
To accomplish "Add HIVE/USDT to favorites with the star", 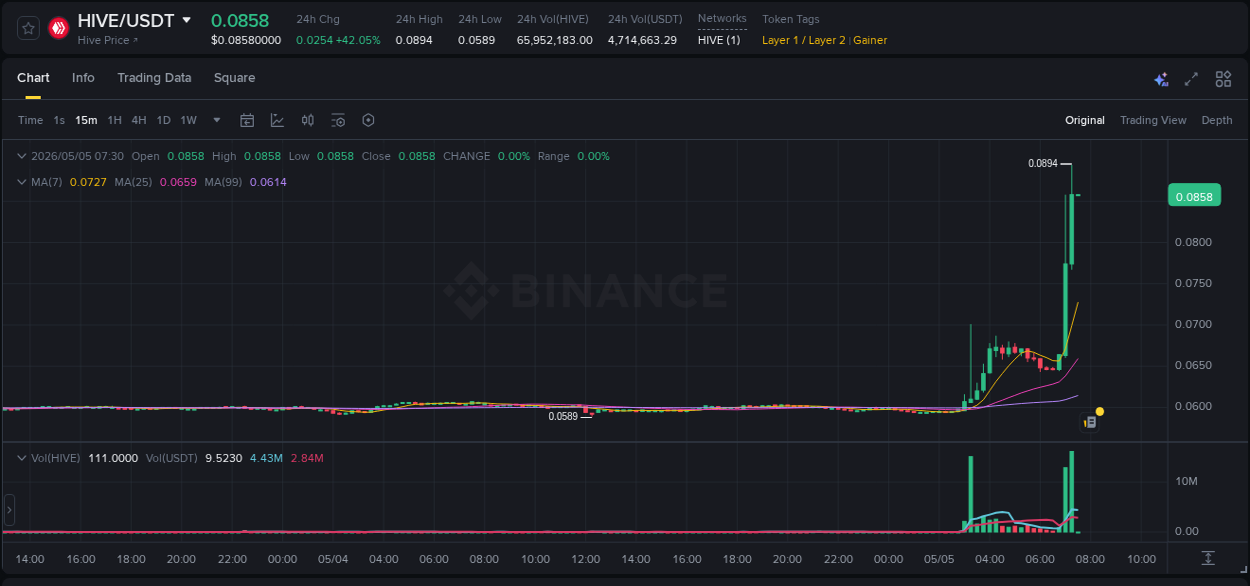I will pos(28,28).
